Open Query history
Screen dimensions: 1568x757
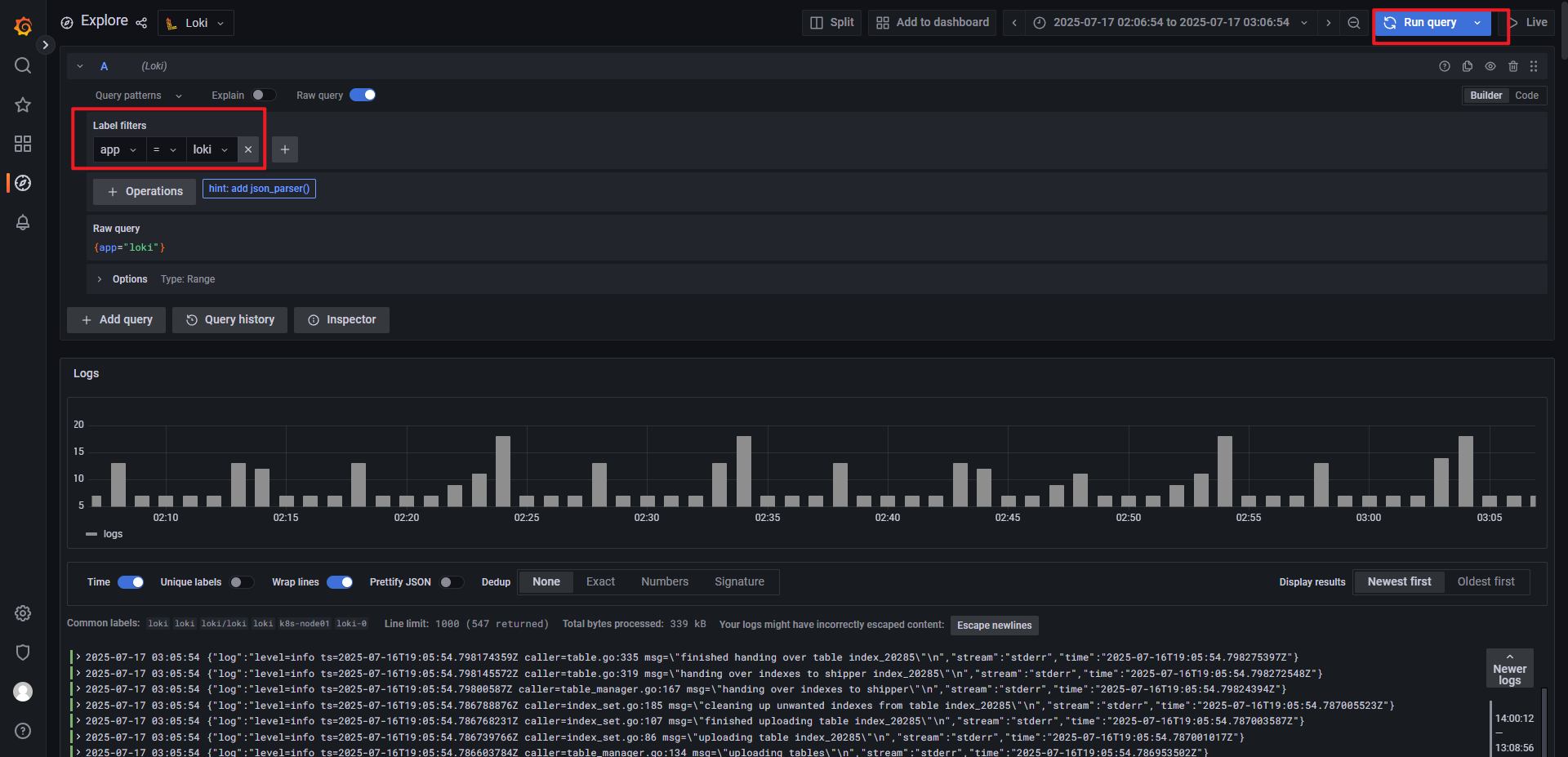pyautogui.click(x=229, y=320)
